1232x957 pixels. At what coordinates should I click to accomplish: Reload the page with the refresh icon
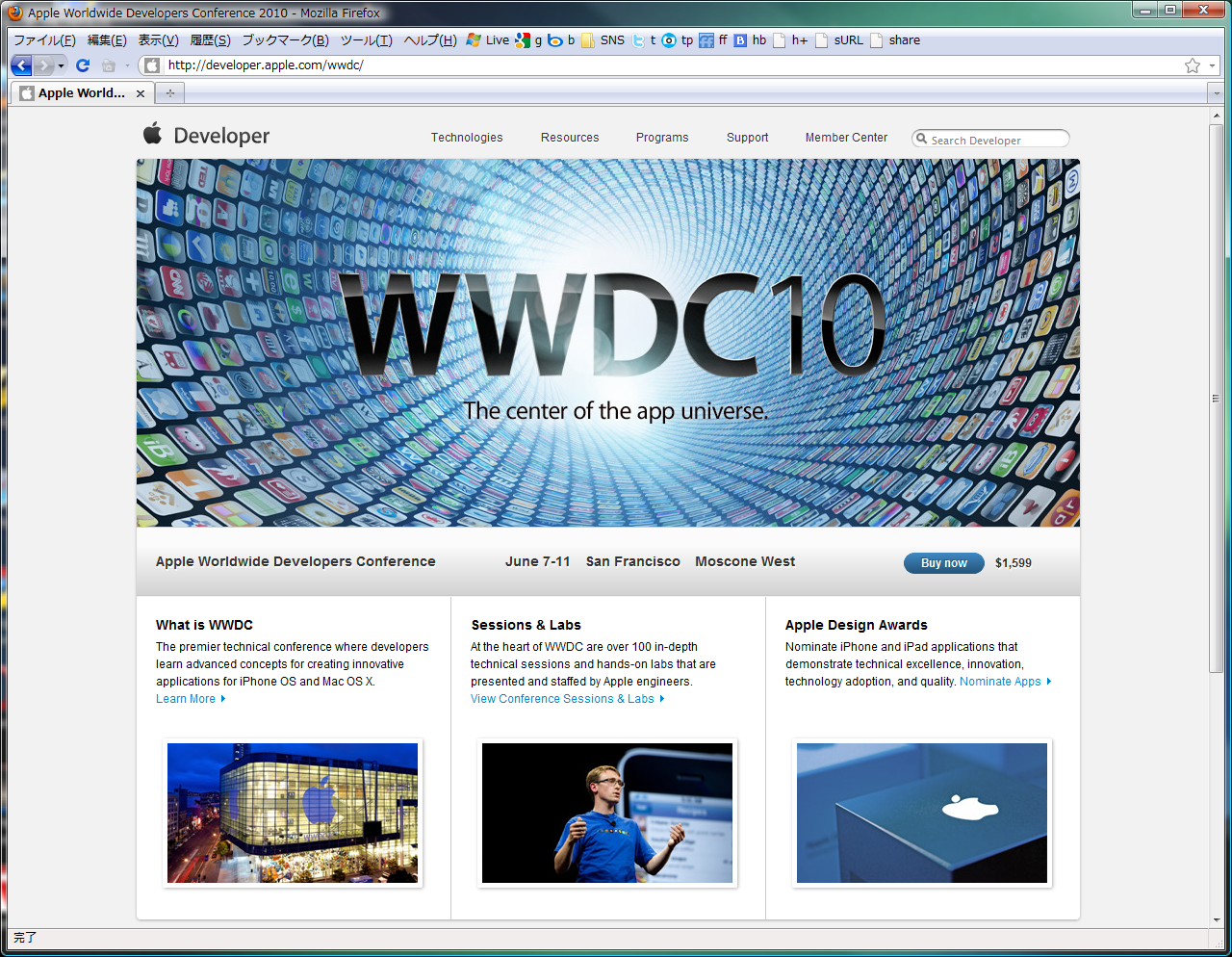[x=83, y=65]
